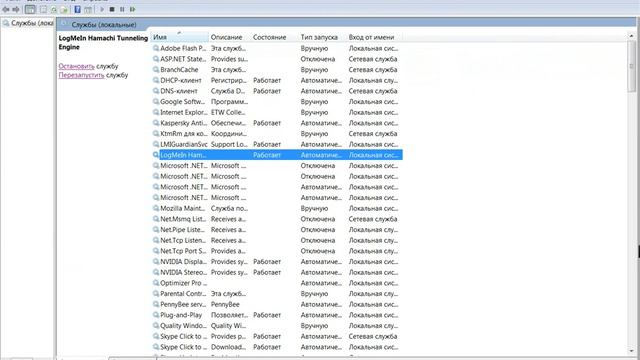Click the Start Service play icon
Image resolution: width=640 pixels, height=360 pixels.
pos(102,9)
